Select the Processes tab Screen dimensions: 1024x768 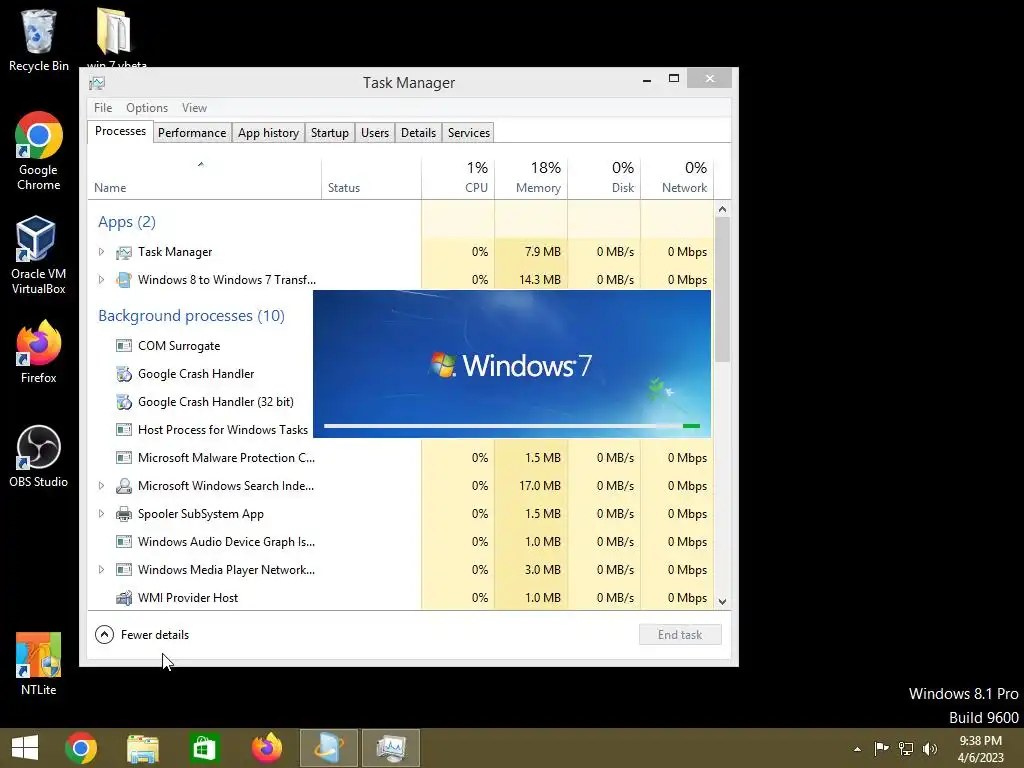(120, 131)
